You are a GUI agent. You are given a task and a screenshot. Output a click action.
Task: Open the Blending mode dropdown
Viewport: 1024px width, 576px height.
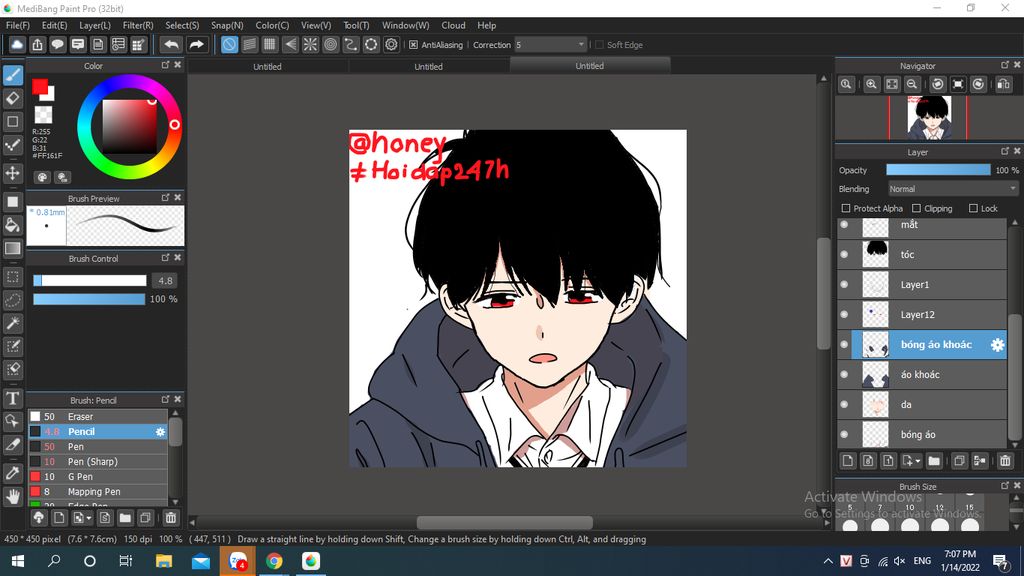[953, 189]
